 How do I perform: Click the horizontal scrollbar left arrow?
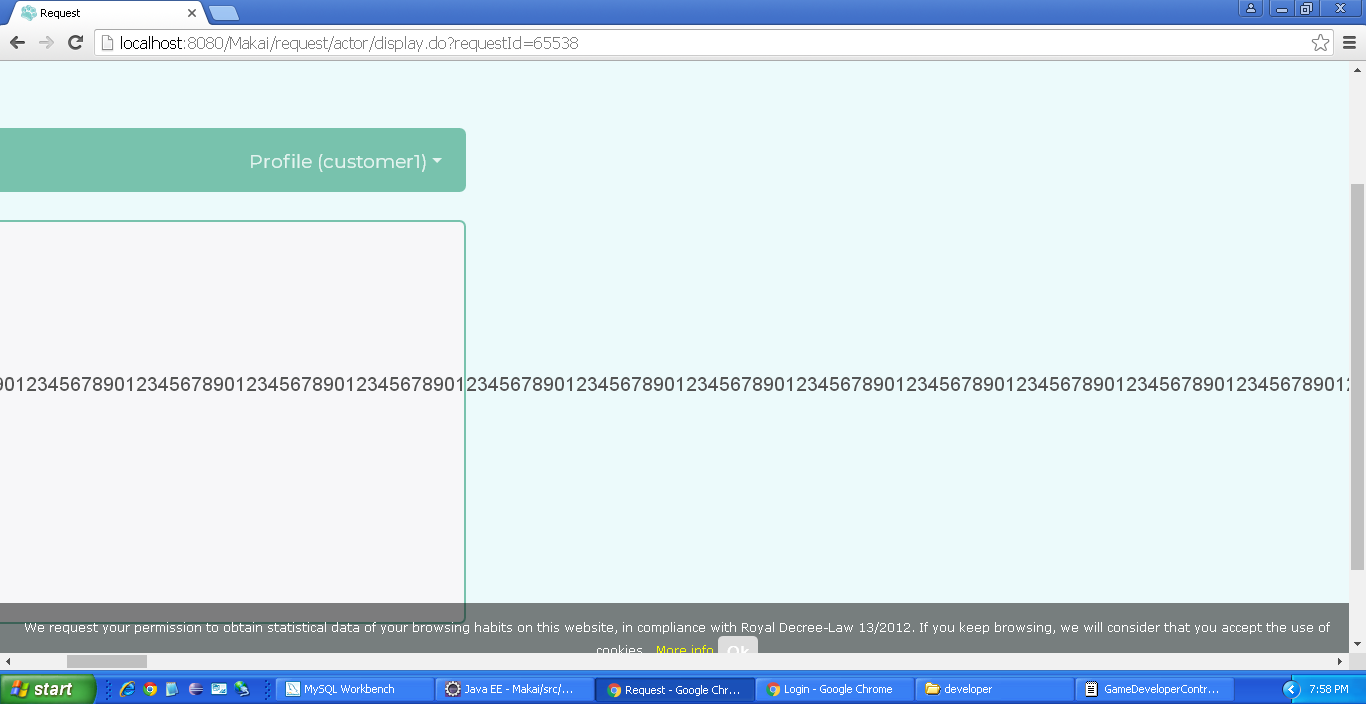8,661
